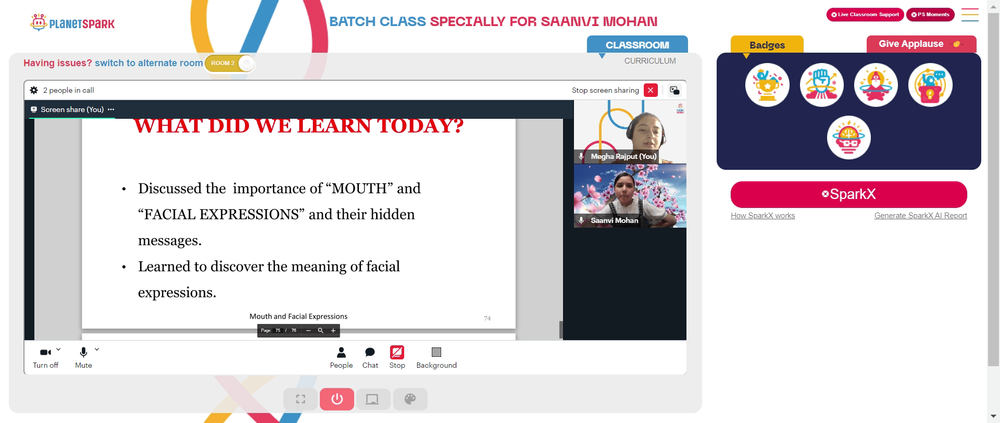Select Megha Rajput video tile

[x=630, y=132]
